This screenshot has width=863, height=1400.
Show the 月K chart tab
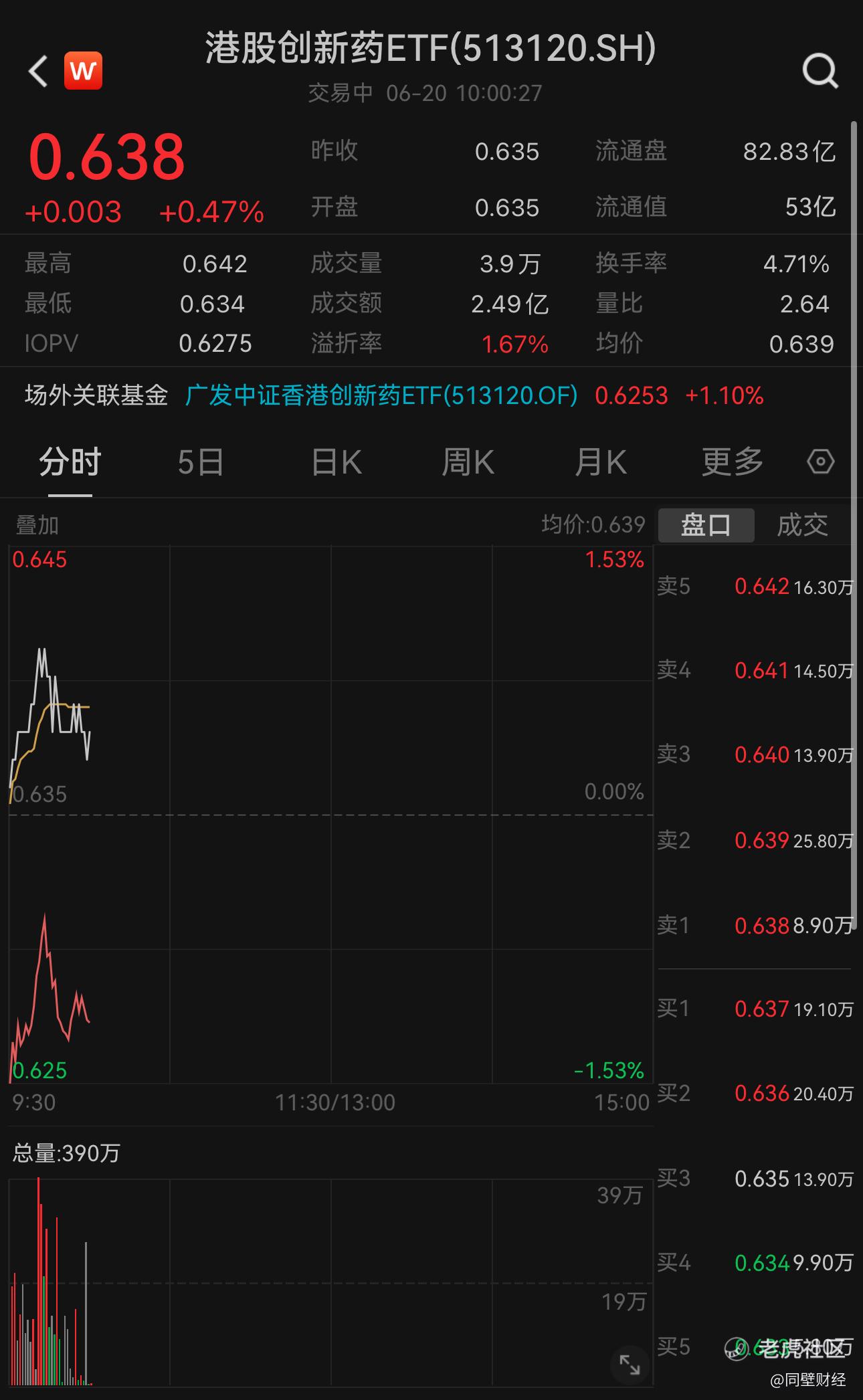click(600, 462)
